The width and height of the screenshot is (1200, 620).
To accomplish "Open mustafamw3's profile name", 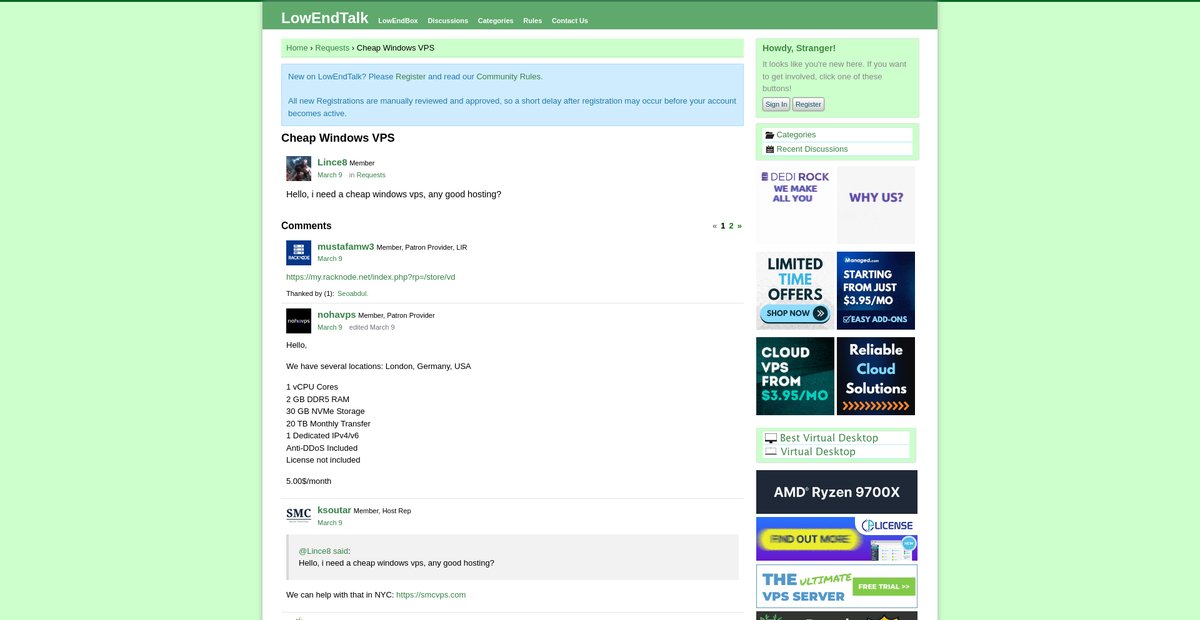I will 346,246.
